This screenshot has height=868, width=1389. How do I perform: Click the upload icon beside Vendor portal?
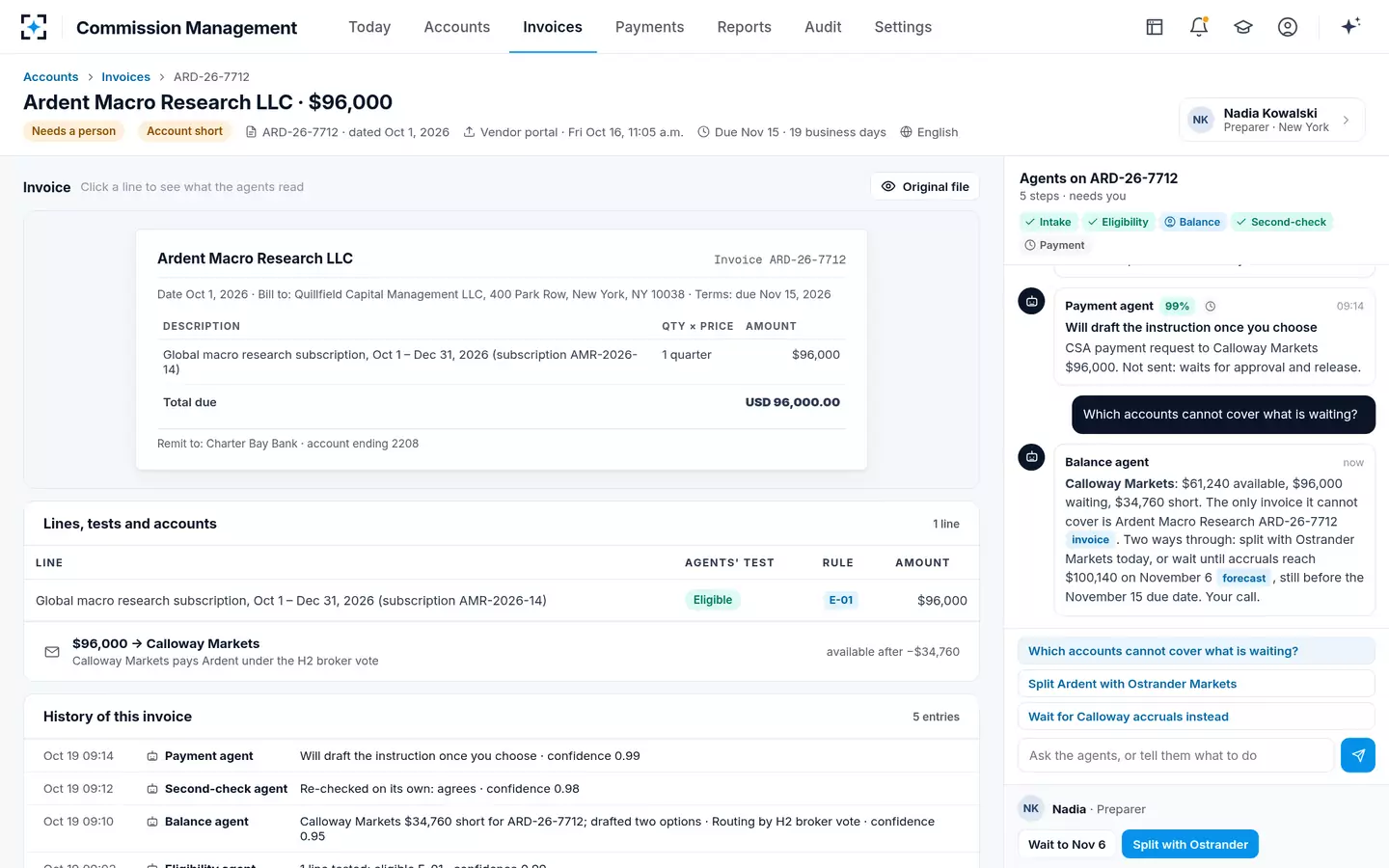coord(469,132)
